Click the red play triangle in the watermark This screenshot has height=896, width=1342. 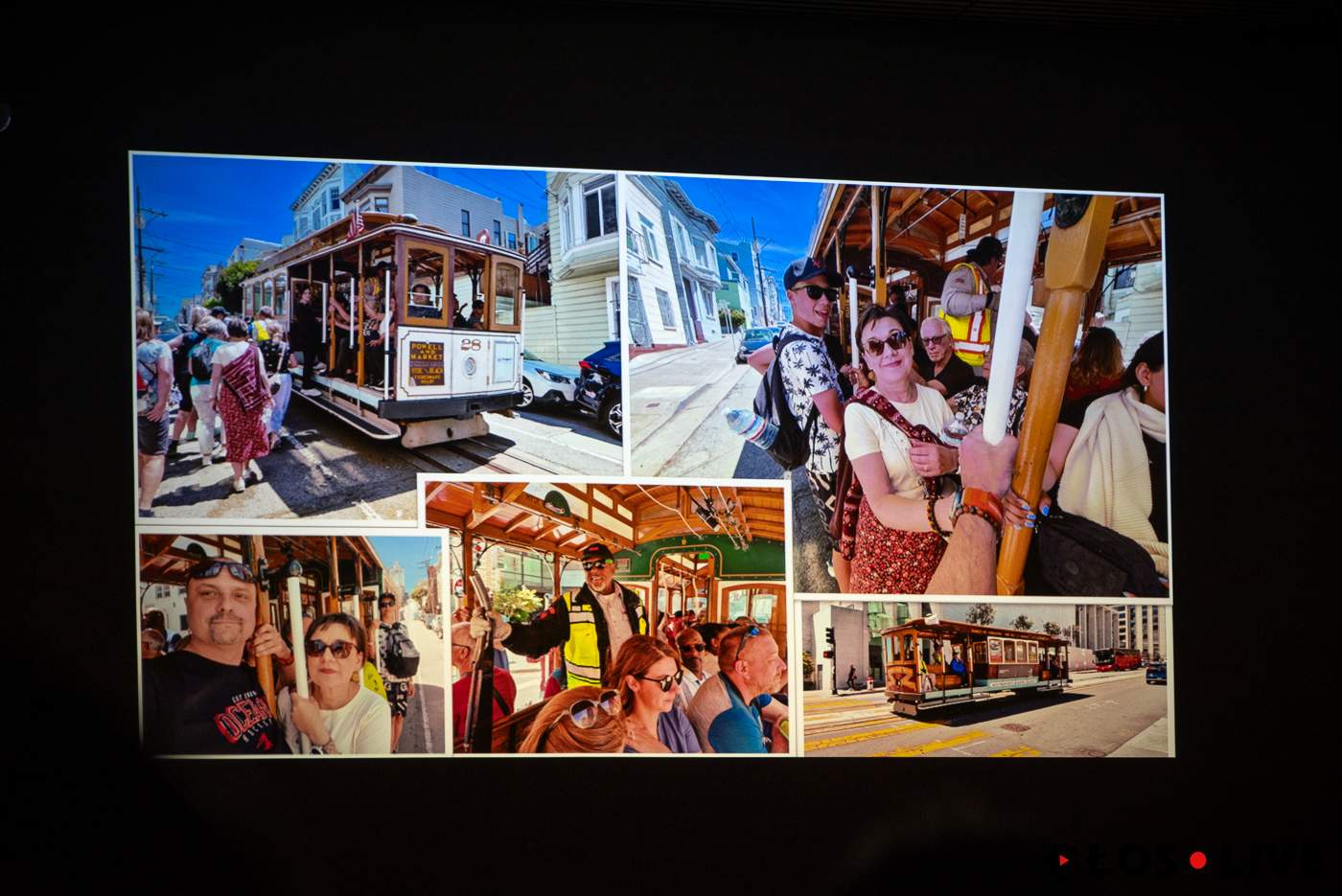coord(1064,861)
